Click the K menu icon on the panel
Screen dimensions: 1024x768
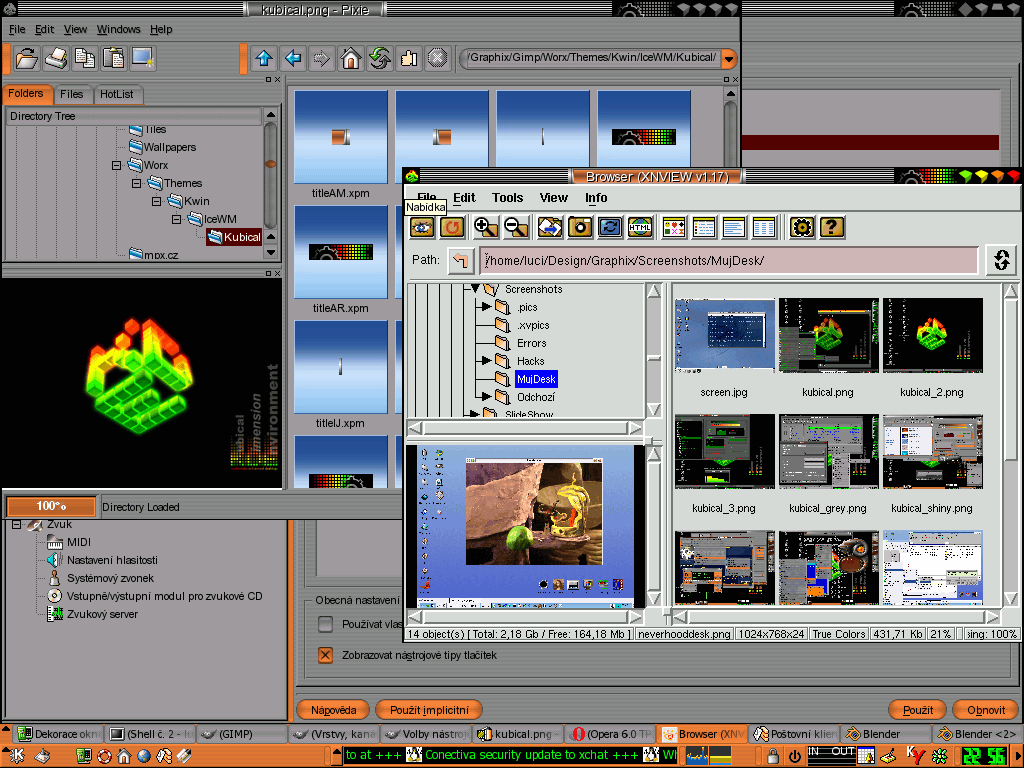point(16,756)
